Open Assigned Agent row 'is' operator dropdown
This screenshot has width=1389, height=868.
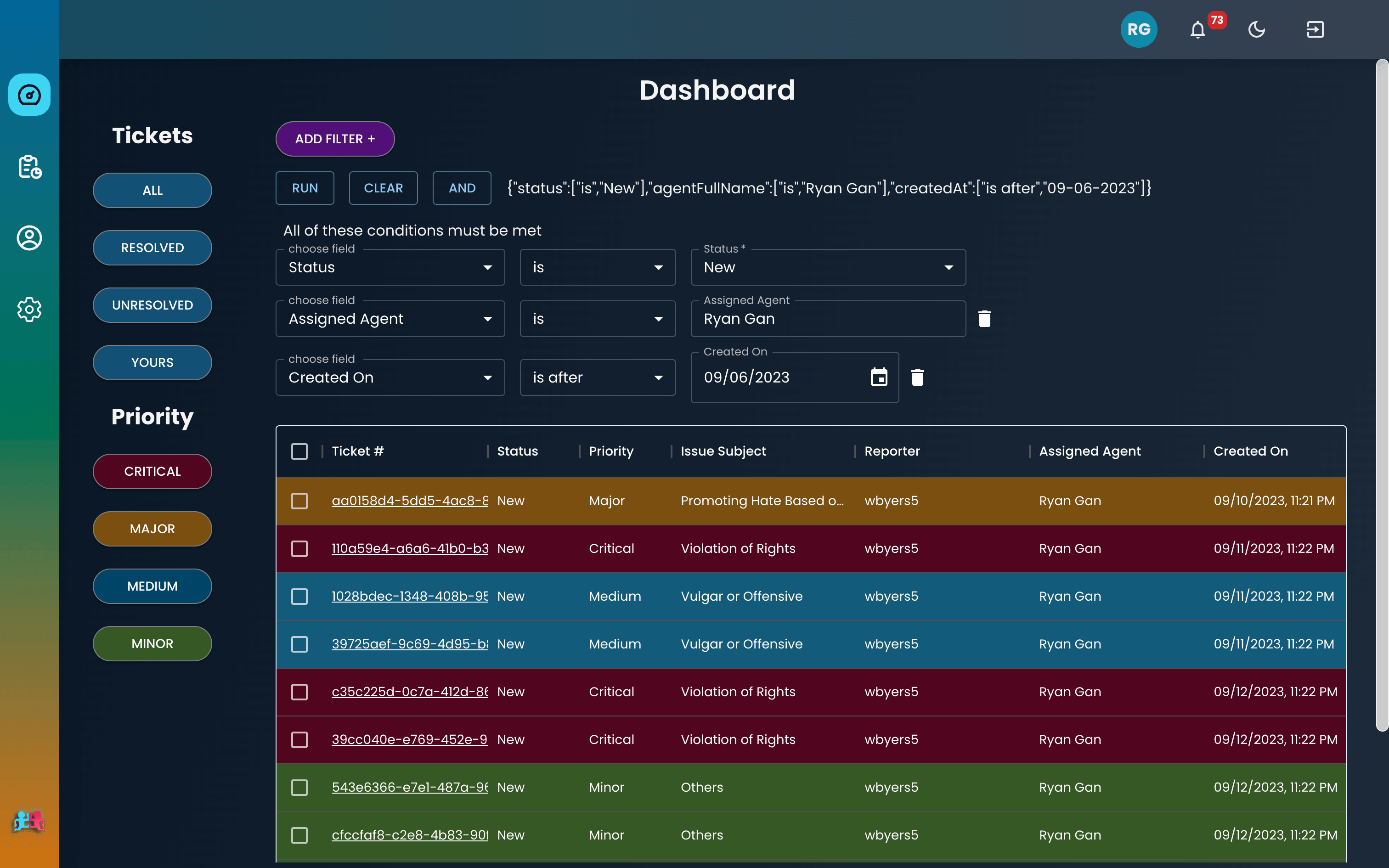(598, 319)
